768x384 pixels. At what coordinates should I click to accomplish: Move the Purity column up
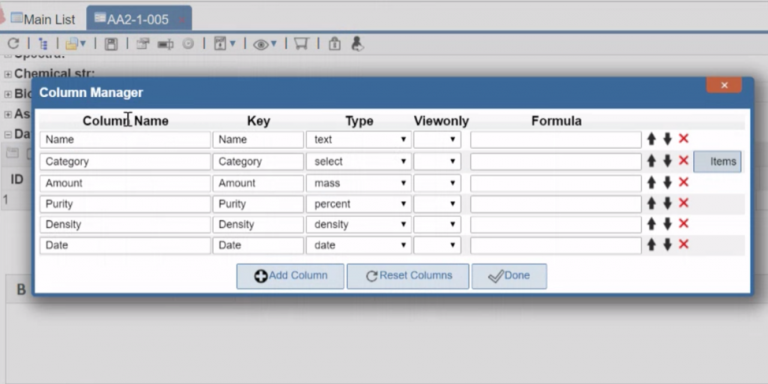[651, 203]
